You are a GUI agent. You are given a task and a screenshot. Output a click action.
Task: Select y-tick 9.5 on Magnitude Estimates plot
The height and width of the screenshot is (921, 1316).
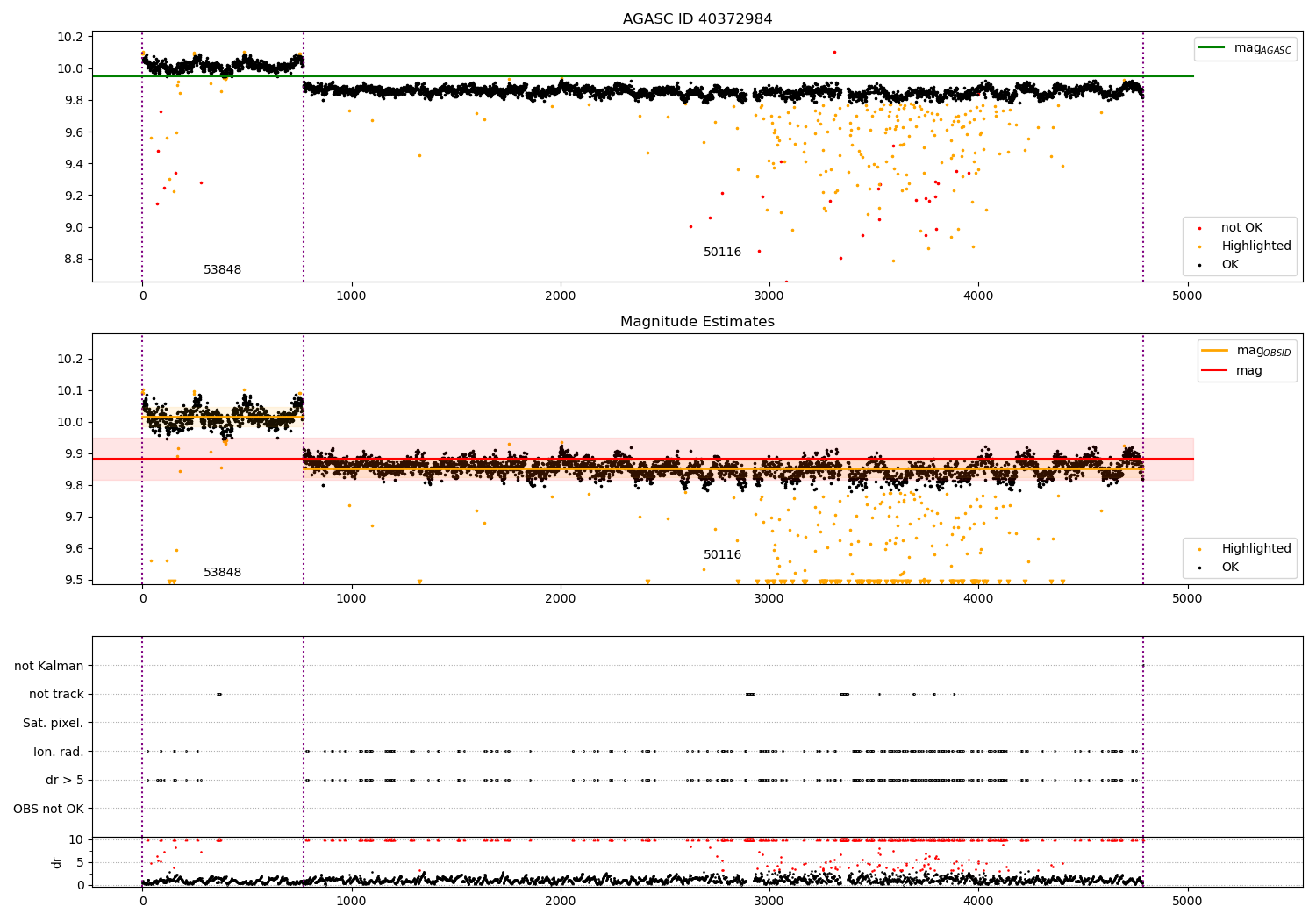click(x=75, y=580)
